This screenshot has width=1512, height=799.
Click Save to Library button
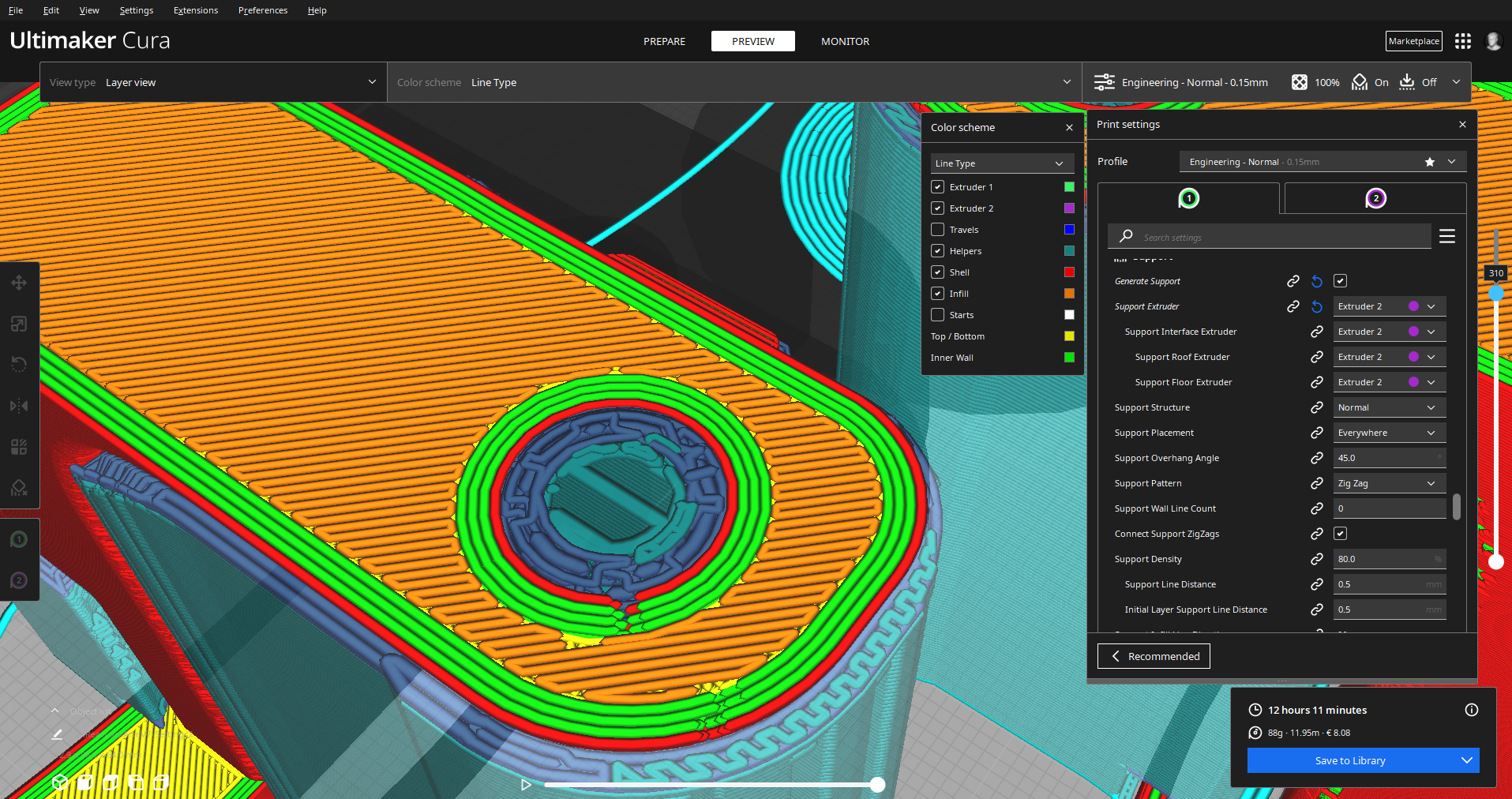point(1350,760)
